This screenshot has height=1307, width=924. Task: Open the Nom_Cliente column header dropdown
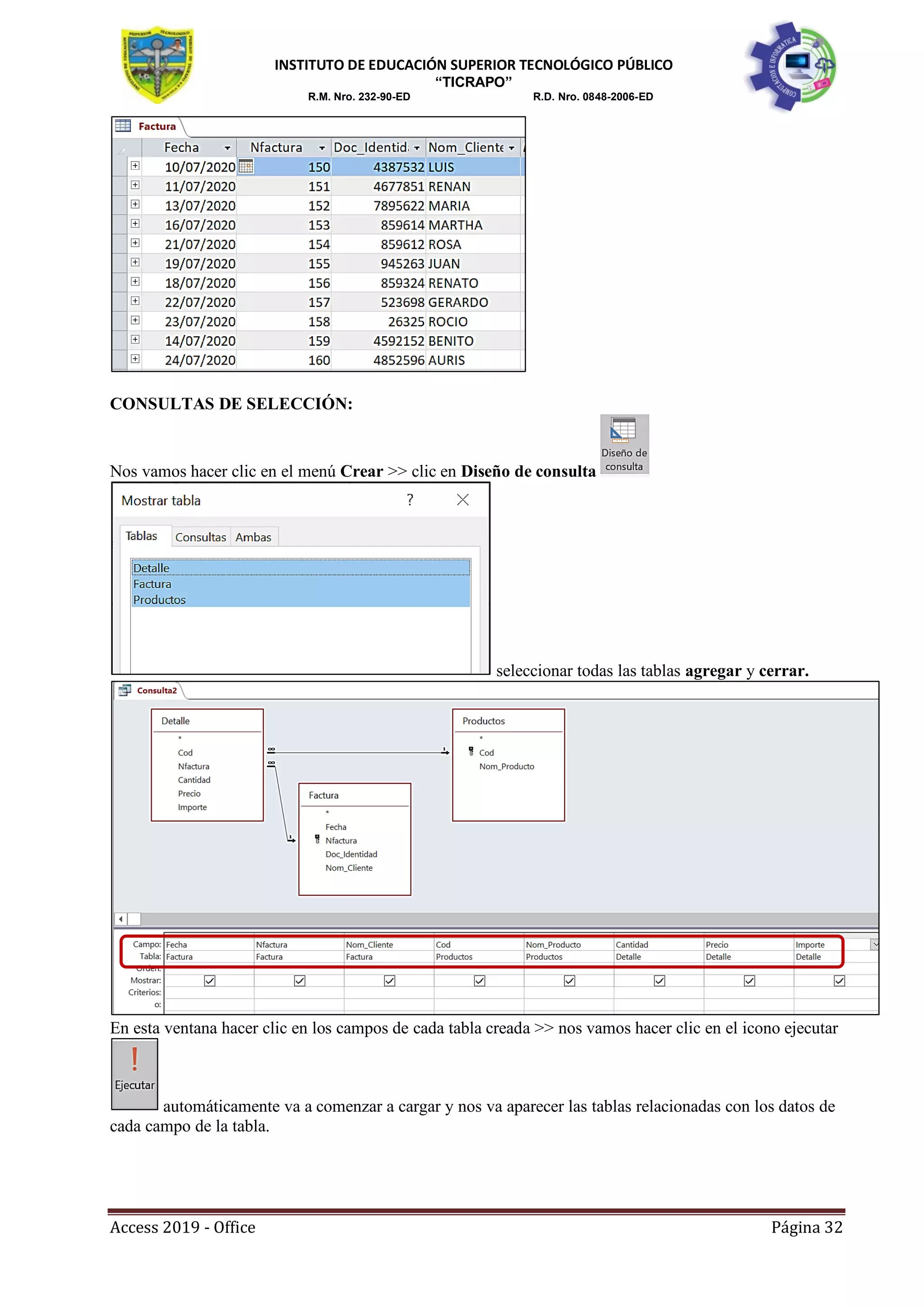[x=512, y=148]
